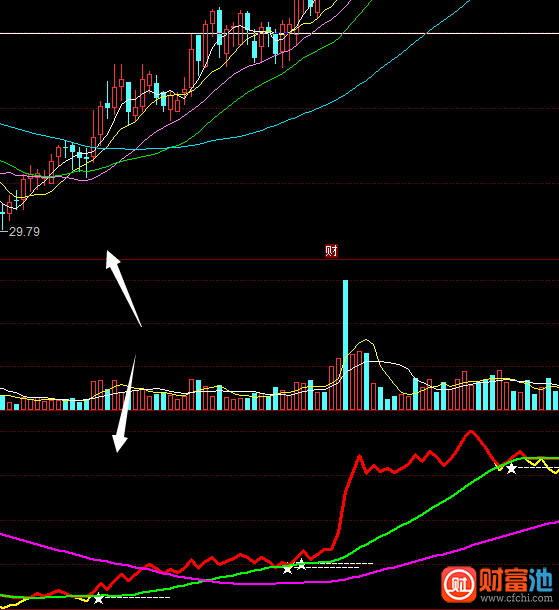Select the 29.79 low price label
The image size is (559, 610).
(24, 232)
